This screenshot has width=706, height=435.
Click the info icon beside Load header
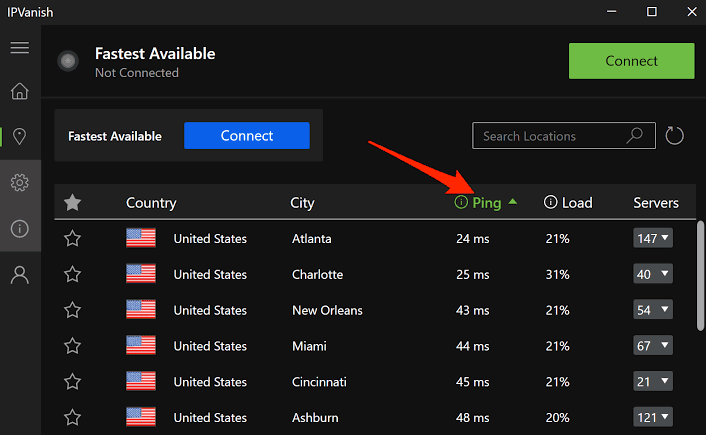[550, 202]
